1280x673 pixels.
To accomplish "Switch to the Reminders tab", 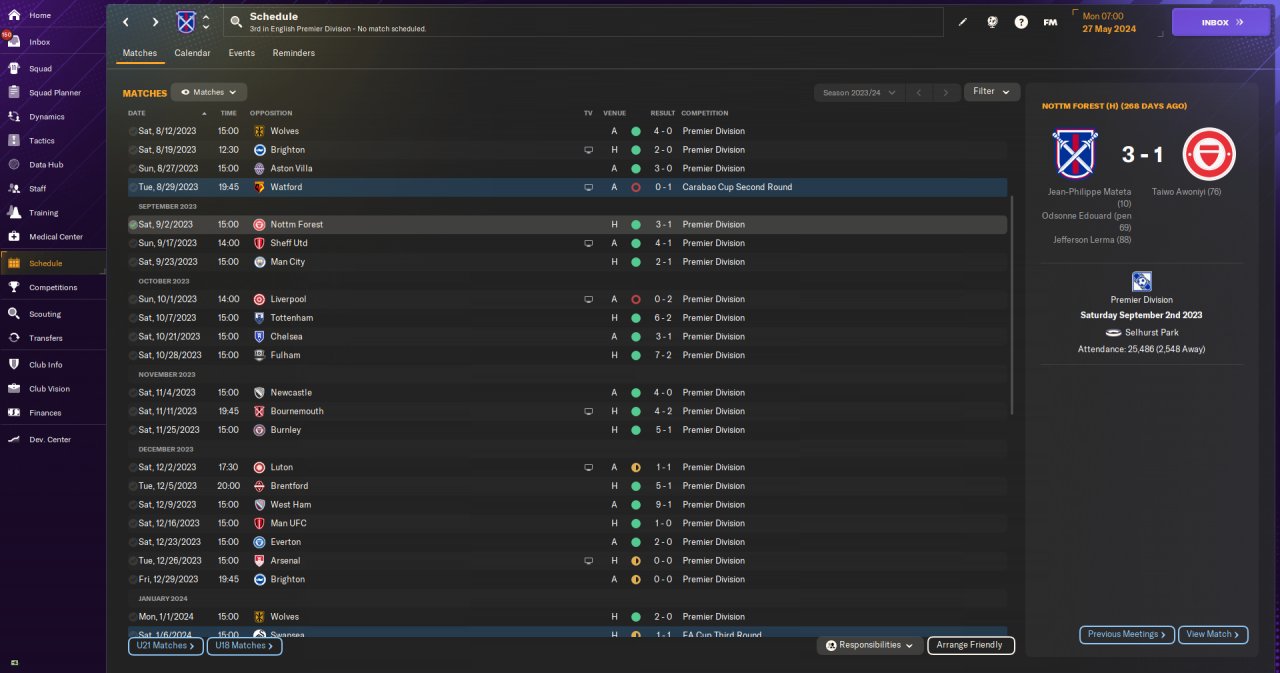I will 294,53.
